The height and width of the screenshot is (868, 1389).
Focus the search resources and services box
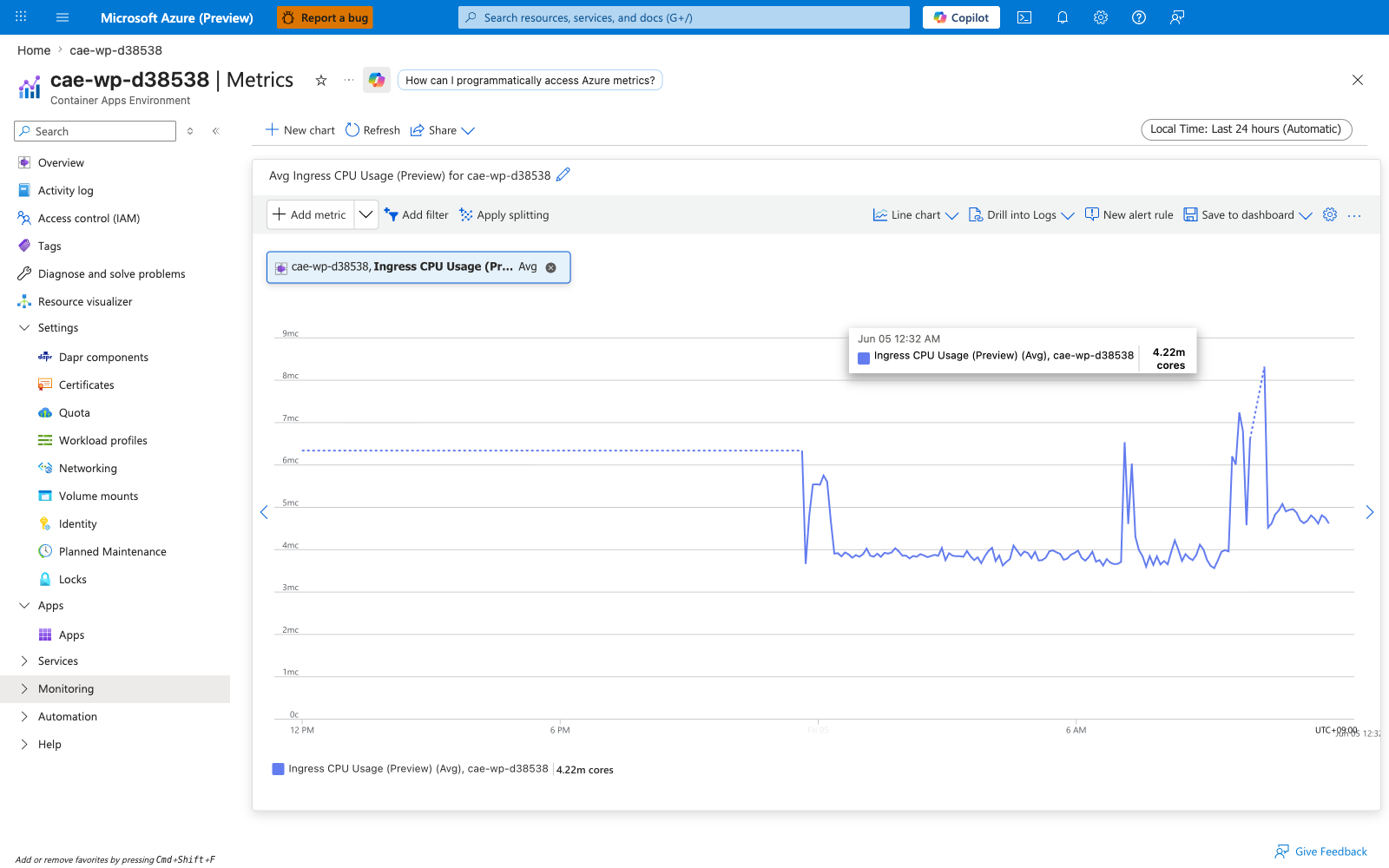tap(684, 17)
